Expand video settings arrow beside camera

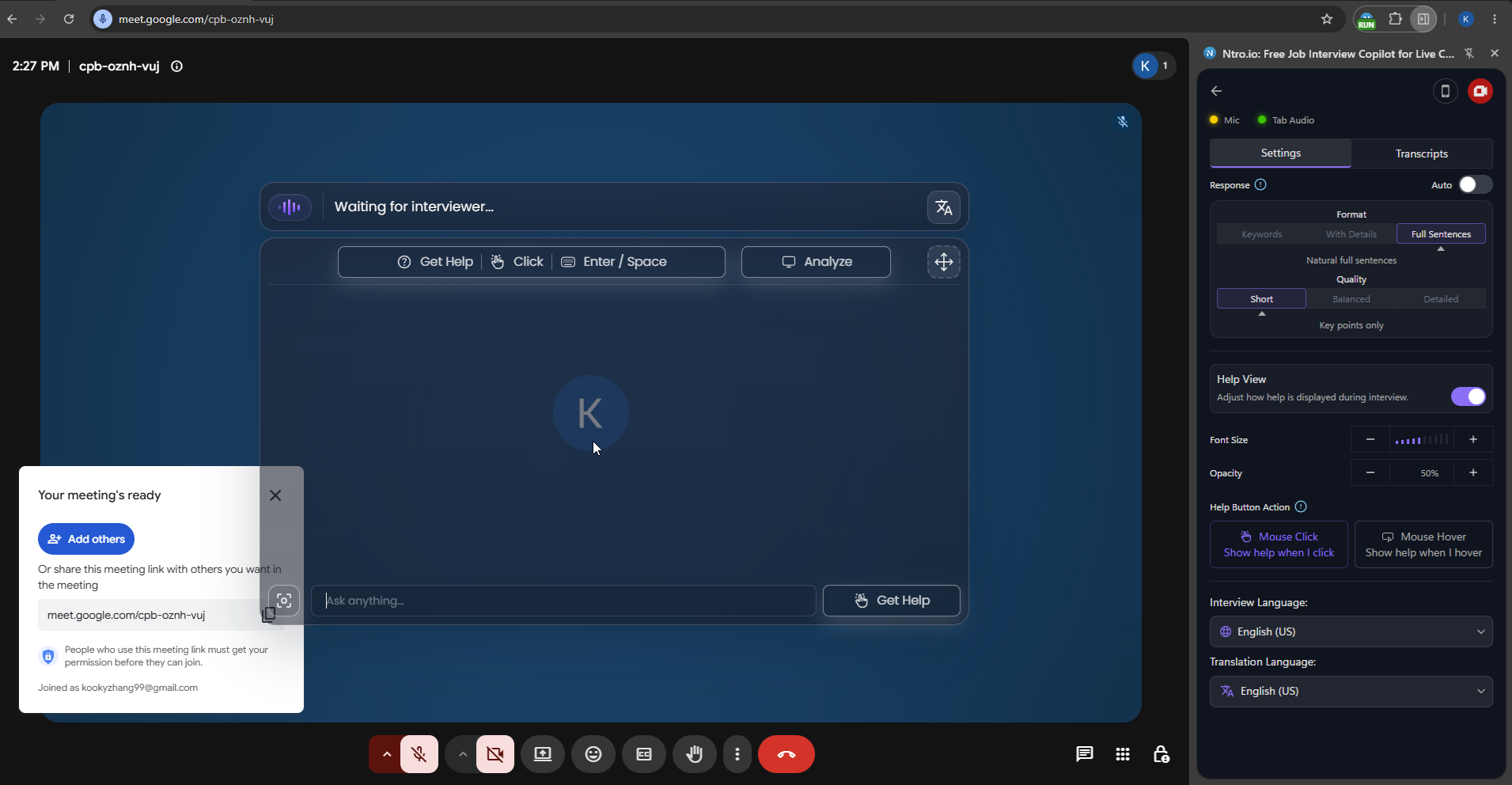(x=462, y=754)
